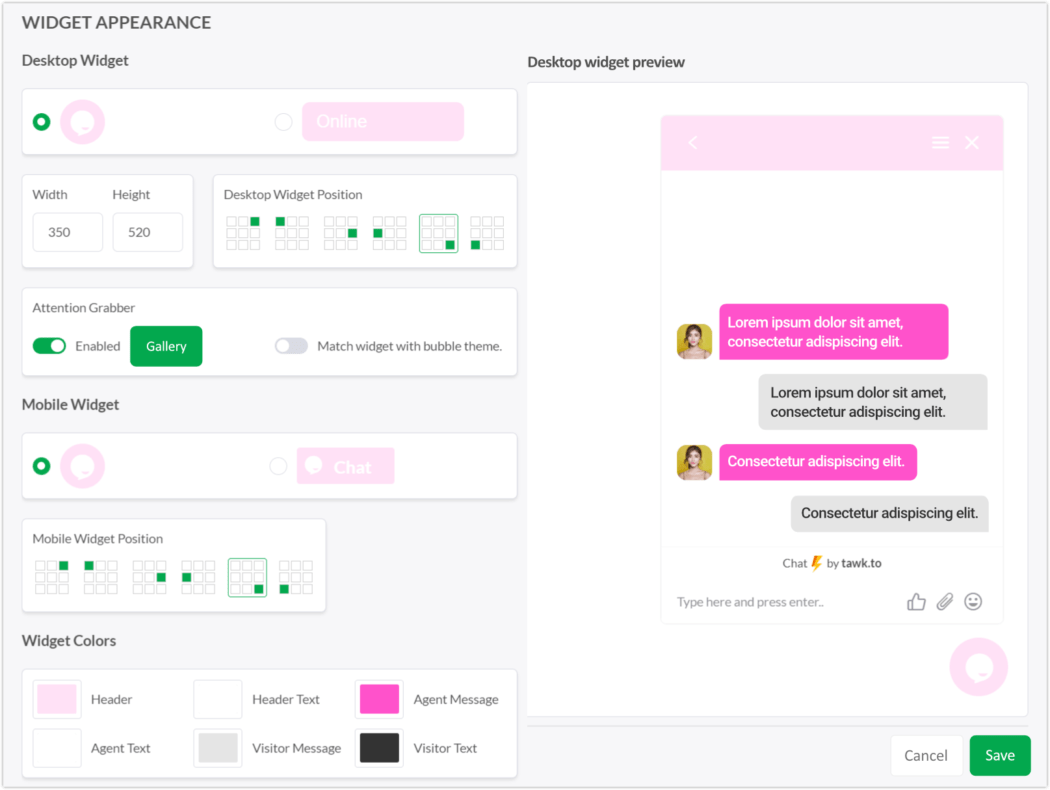Select mobile widget middle-left position grid
Screen dimensions: 1050x790
tap(198, 577)
